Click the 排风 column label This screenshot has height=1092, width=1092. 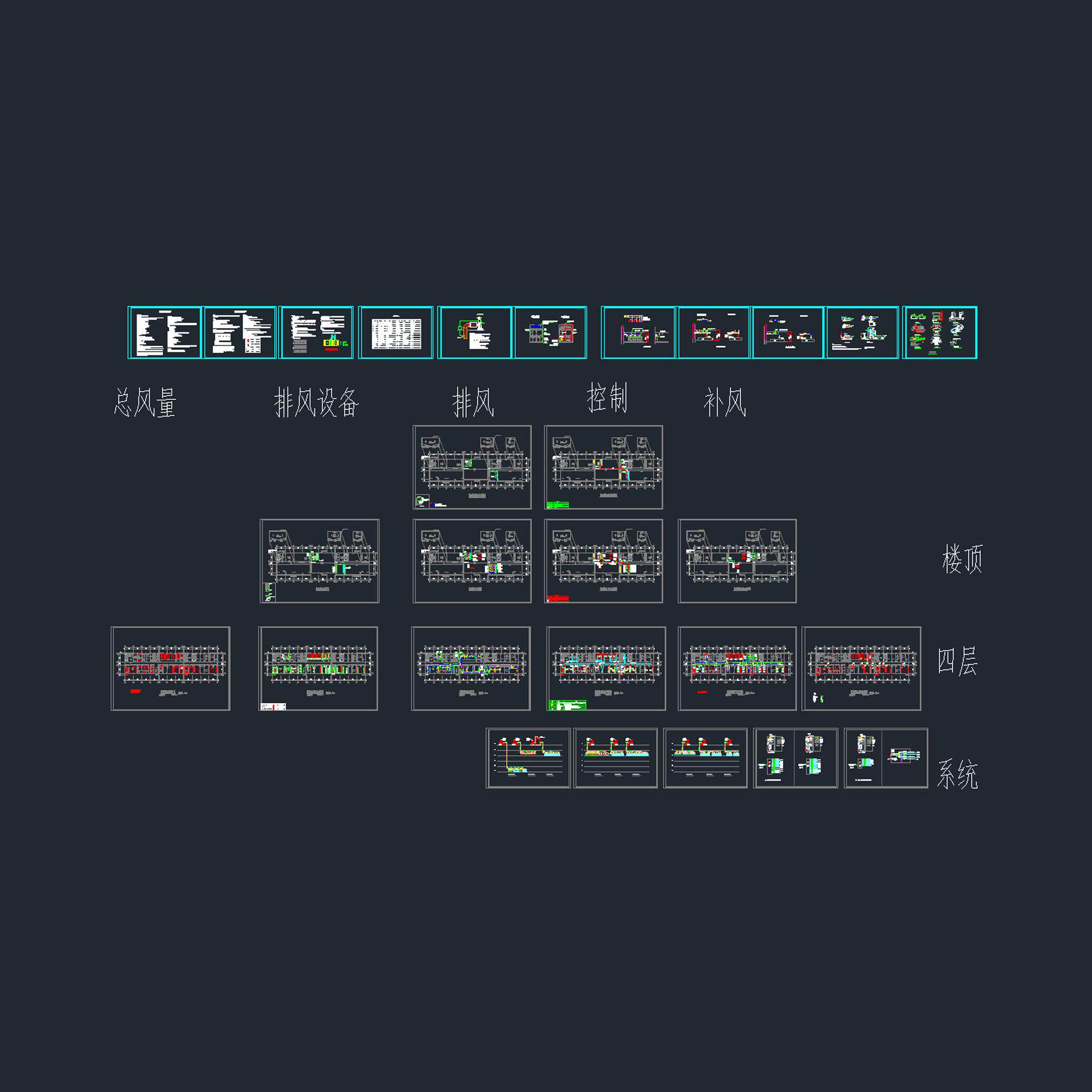[x=473, y=402]
